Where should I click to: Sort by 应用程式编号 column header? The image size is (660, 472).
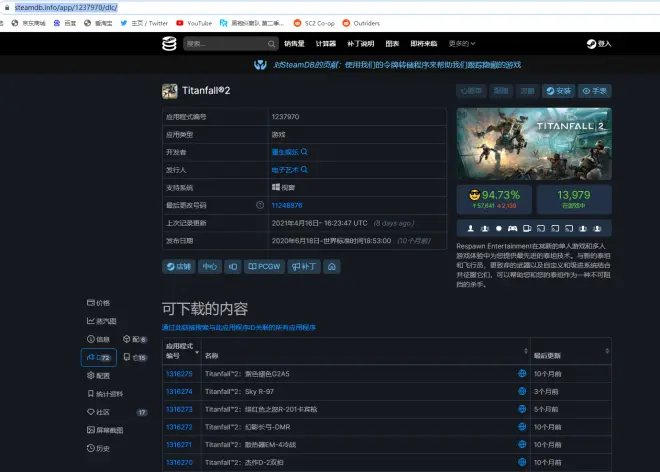pos(181,350)
